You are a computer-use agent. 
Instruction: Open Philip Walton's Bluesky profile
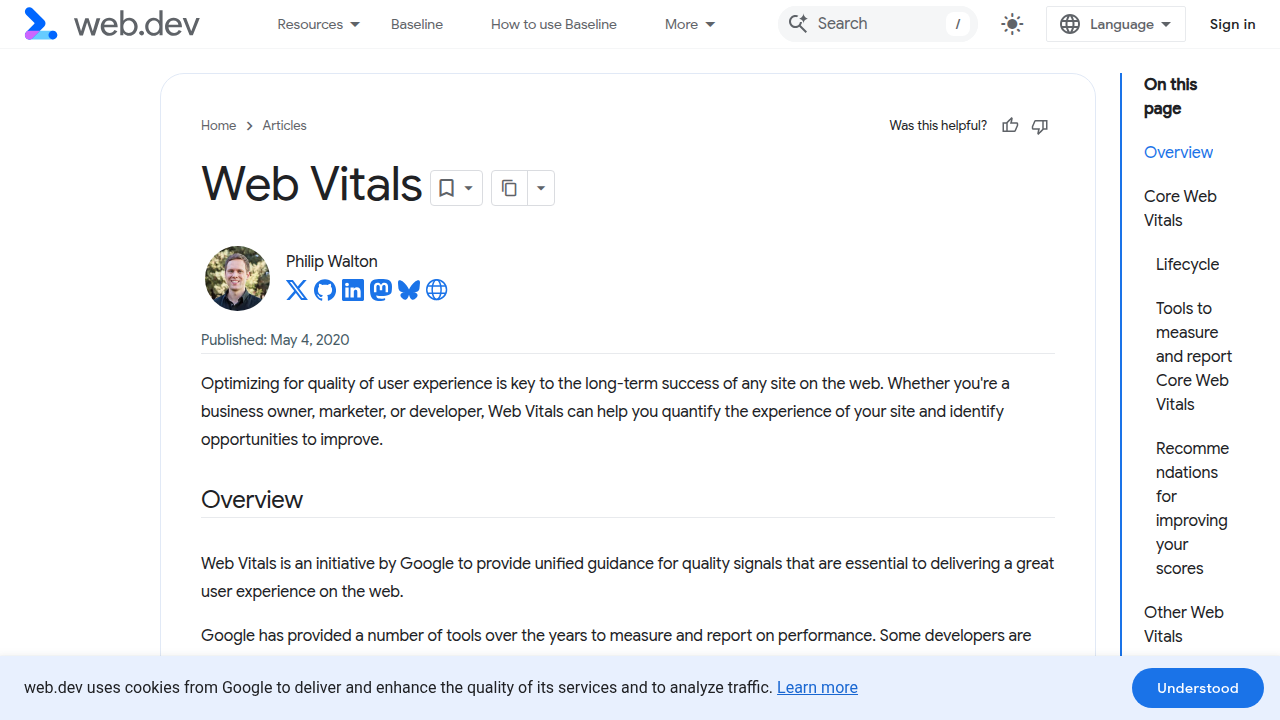click(x=408, y=290)
